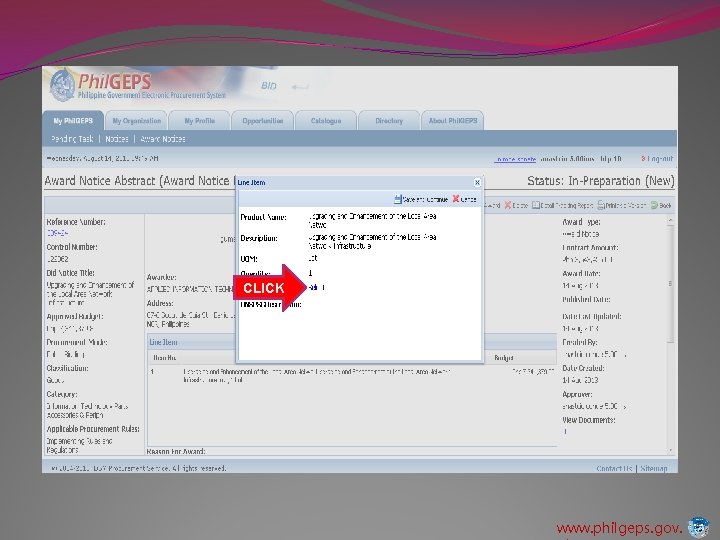Click the Line Item section header

click(x=163, y=342)
